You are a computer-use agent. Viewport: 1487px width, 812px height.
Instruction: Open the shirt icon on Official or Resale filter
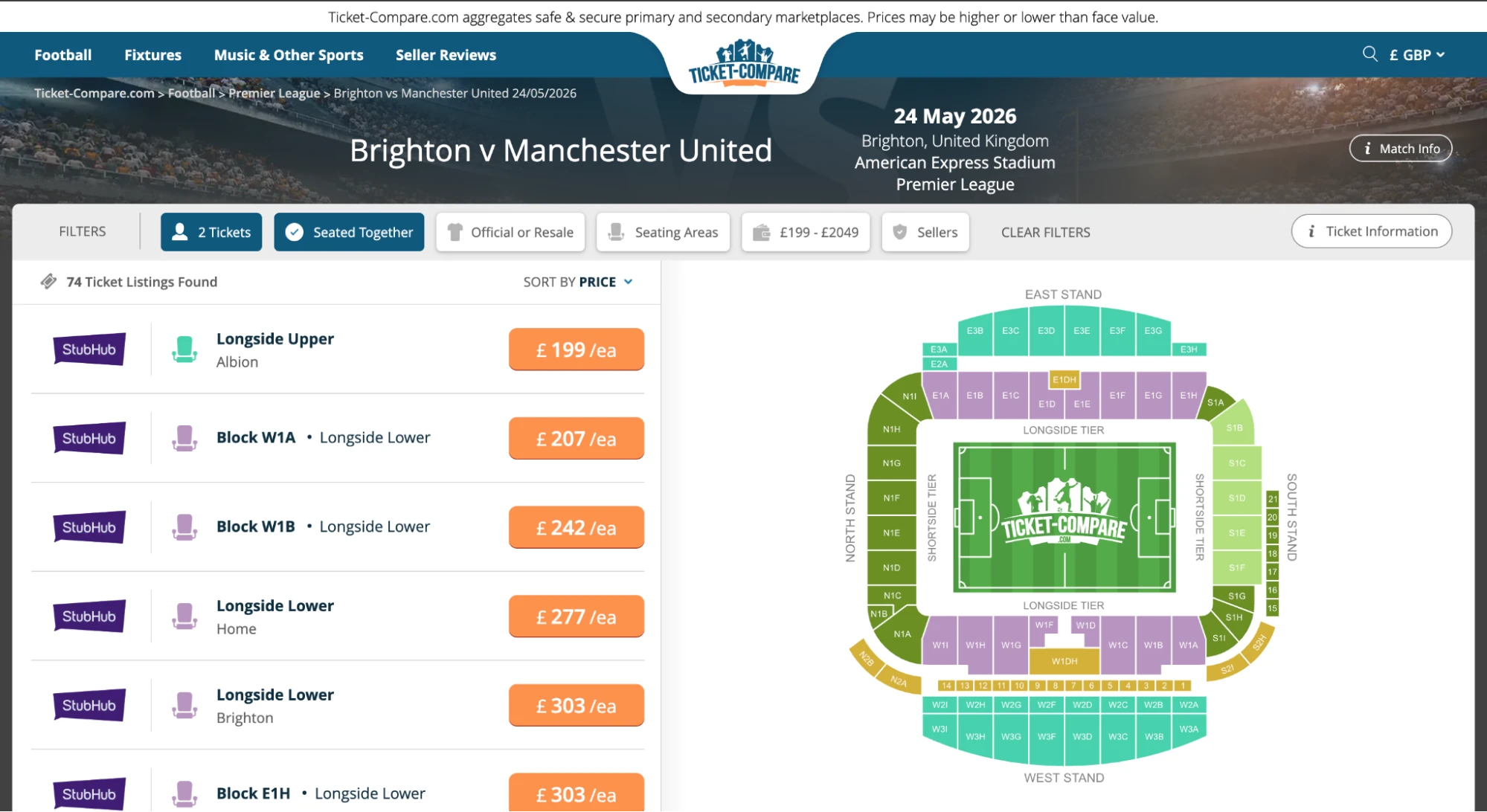click(x=455, y=232)
